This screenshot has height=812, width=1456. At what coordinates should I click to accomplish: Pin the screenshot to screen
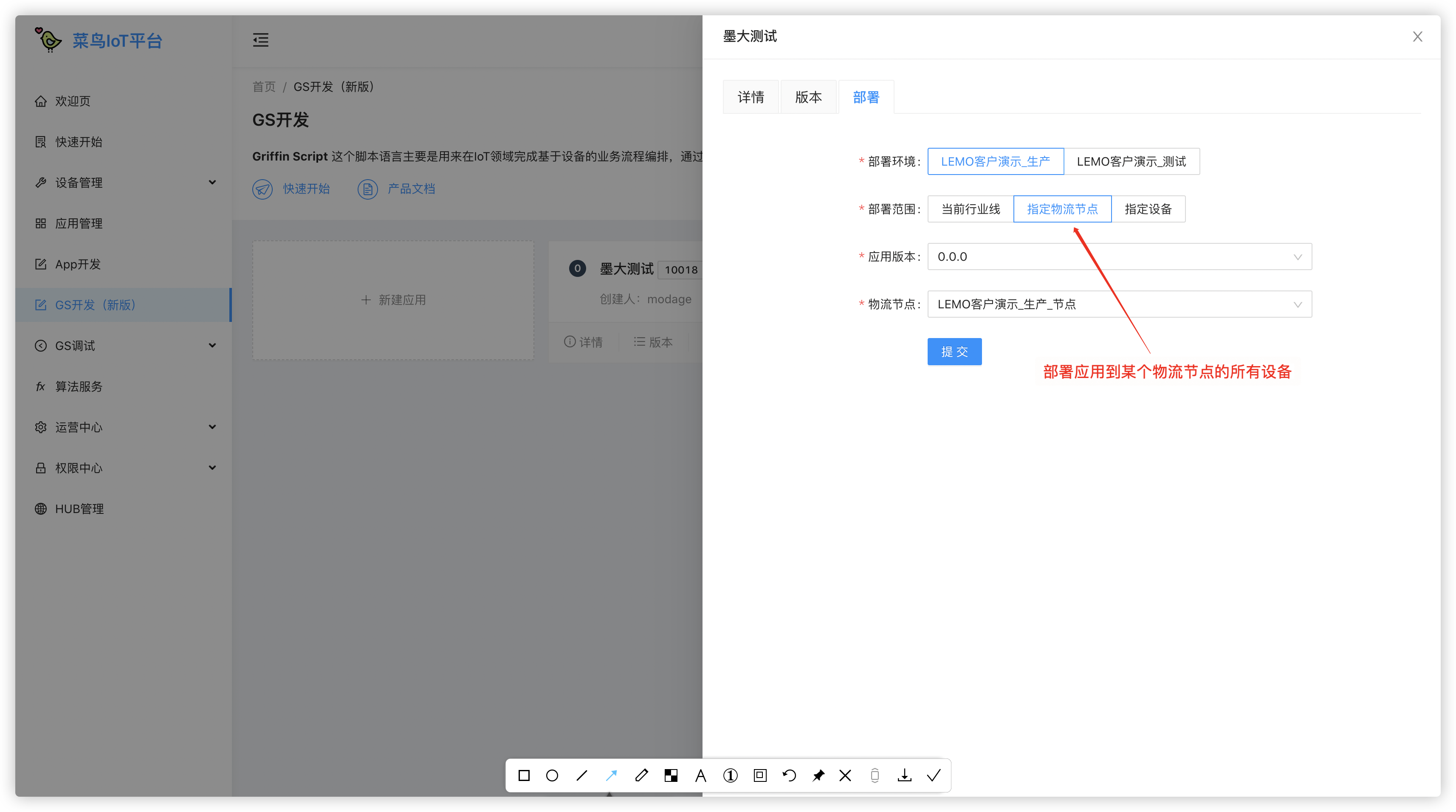818,775
